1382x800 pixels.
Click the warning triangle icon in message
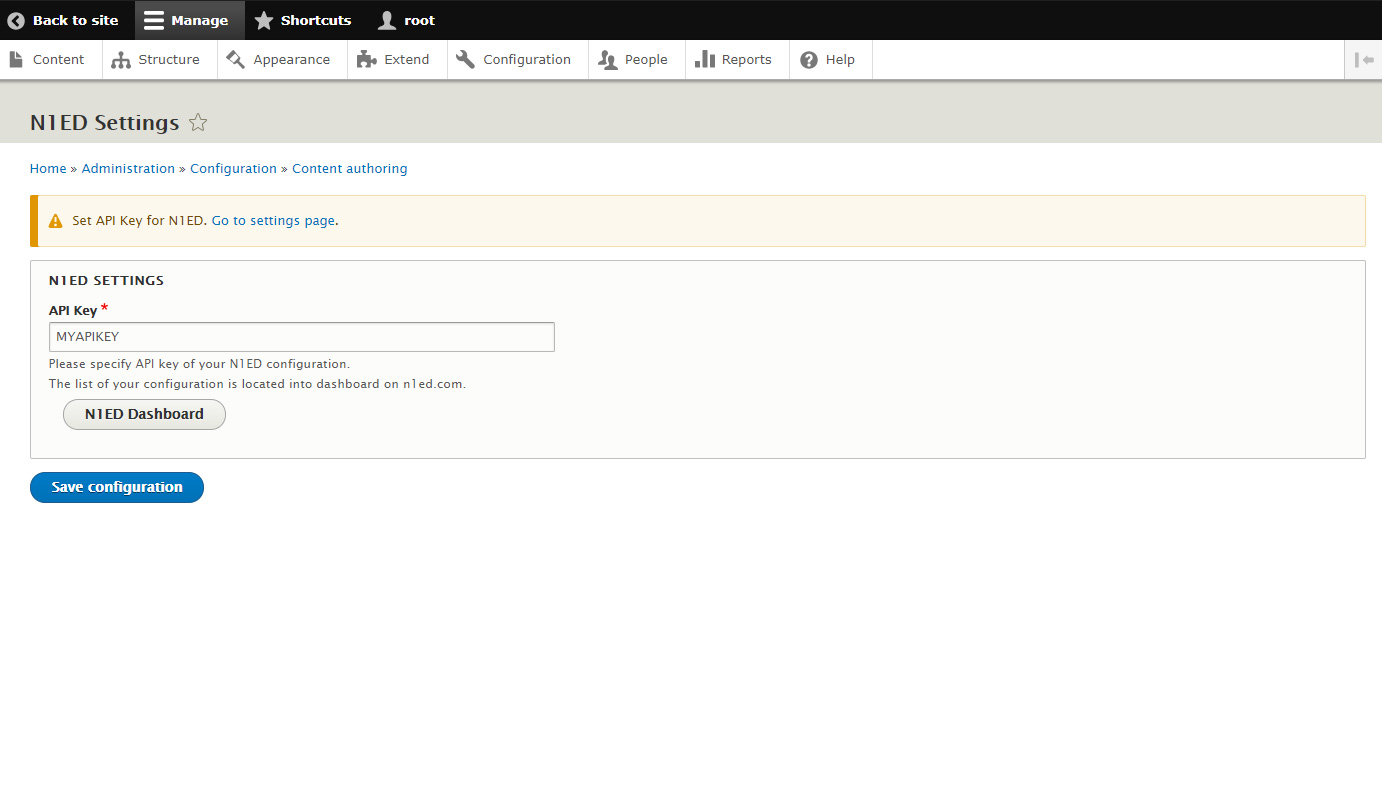[x=55, y=221]
